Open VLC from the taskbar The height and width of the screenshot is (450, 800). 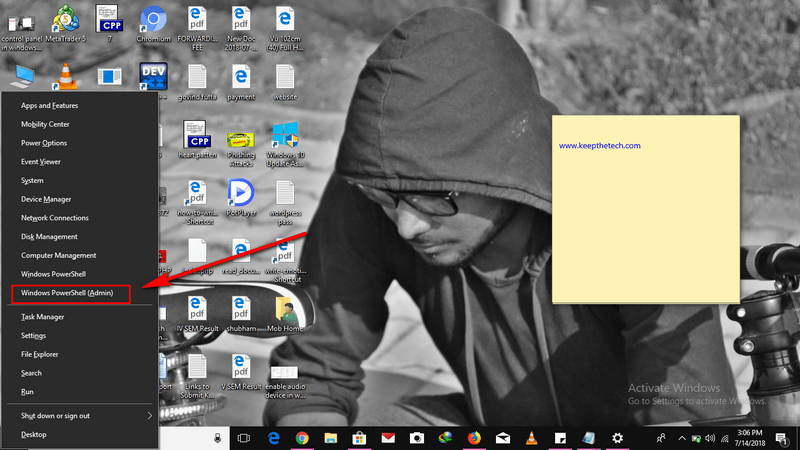tap(531, 438)
